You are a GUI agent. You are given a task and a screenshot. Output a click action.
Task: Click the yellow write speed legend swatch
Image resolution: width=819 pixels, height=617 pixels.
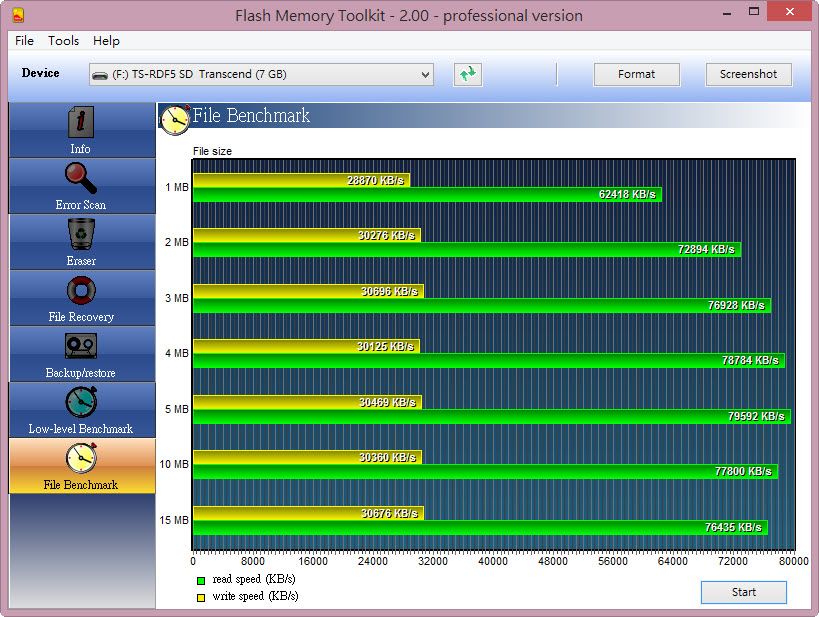click(200, 597)
